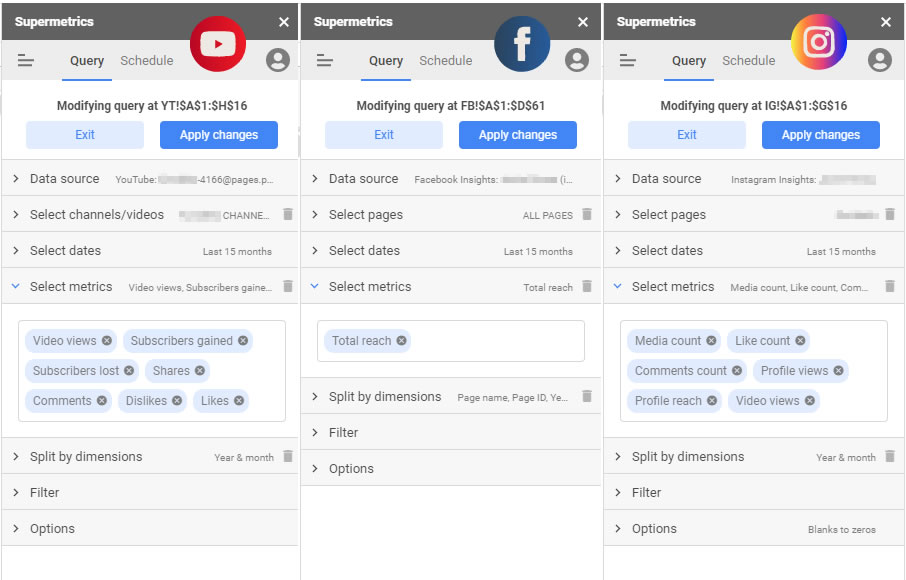Expand Data source in the Facebook panel
906x580 pixels.
[451, 179]
